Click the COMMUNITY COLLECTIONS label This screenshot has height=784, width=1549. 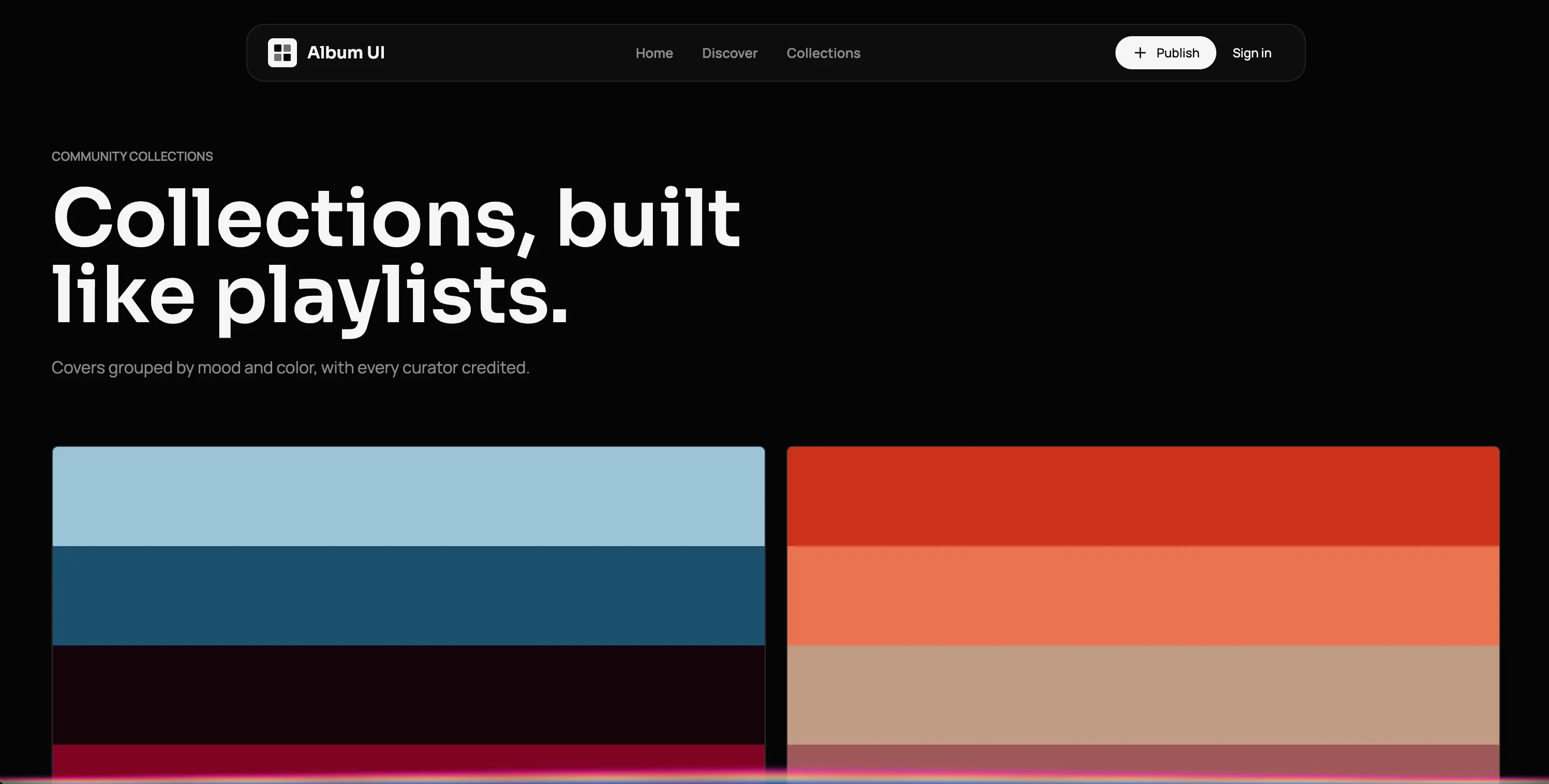[132, 156]
